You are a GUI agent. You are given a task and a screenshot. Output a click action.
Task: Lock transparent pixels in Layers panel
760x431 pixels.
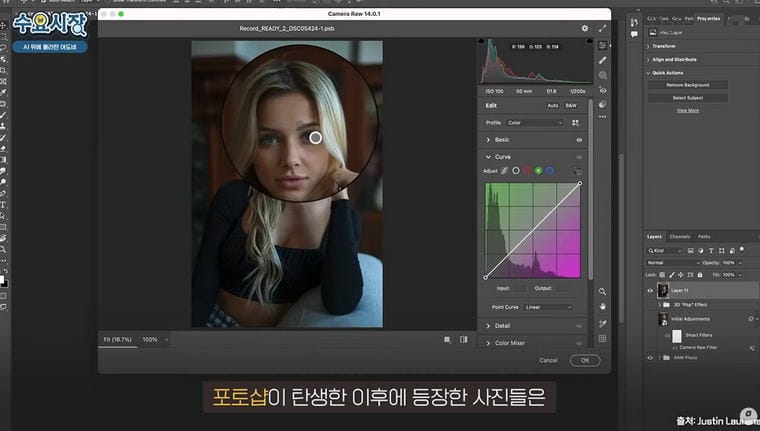[x=662, y=275]
